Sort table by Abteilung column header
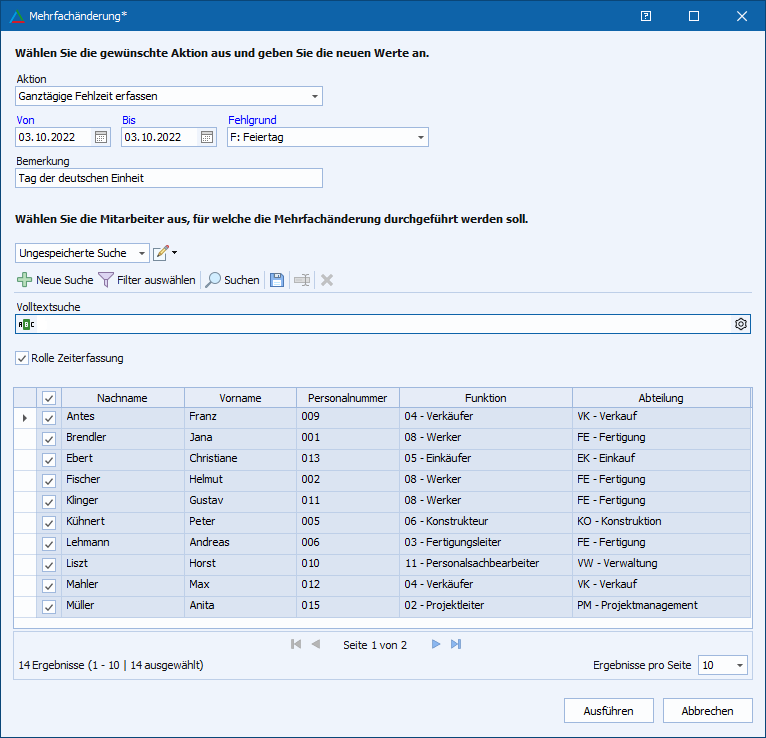Image resolution: width=766 pixels, height=738 pixels. pyautogui.click(x=660, y=398)
